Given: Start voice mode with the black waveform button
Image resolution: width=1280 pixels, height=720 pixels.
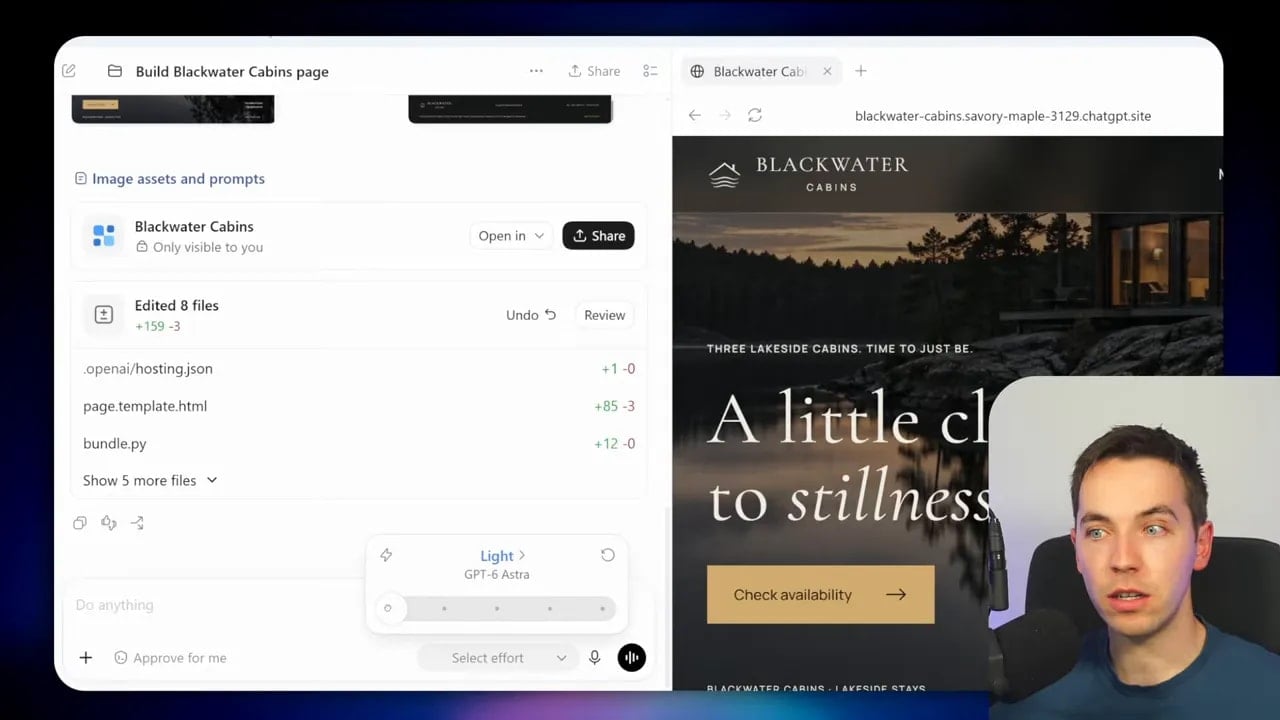Looking at the screenshot, I should (631, 657).
